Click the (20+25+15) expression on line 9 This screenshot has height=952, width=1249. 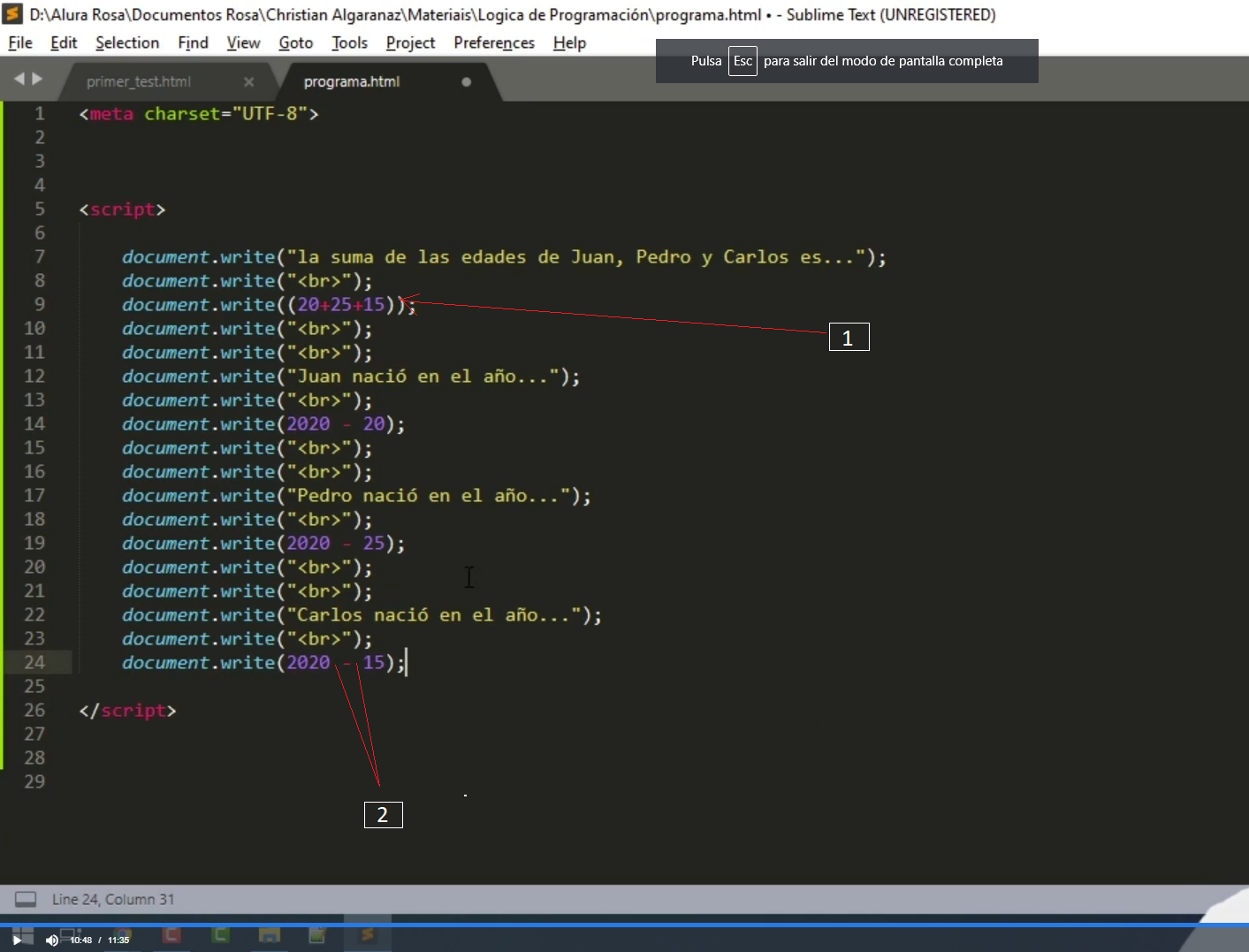pyautogui.click(x=340, y=305)
